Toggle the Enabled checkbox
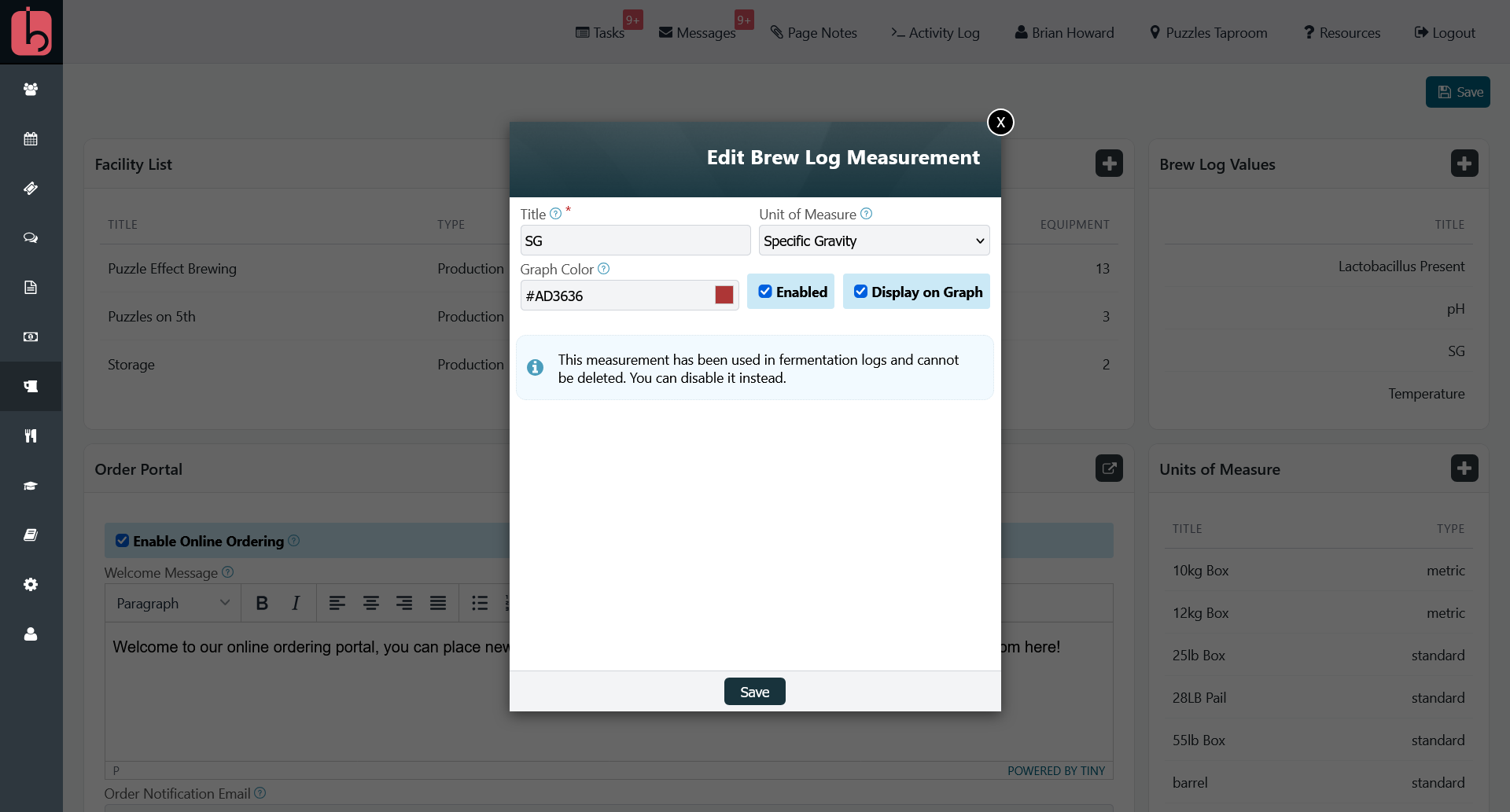 [764, 292]
